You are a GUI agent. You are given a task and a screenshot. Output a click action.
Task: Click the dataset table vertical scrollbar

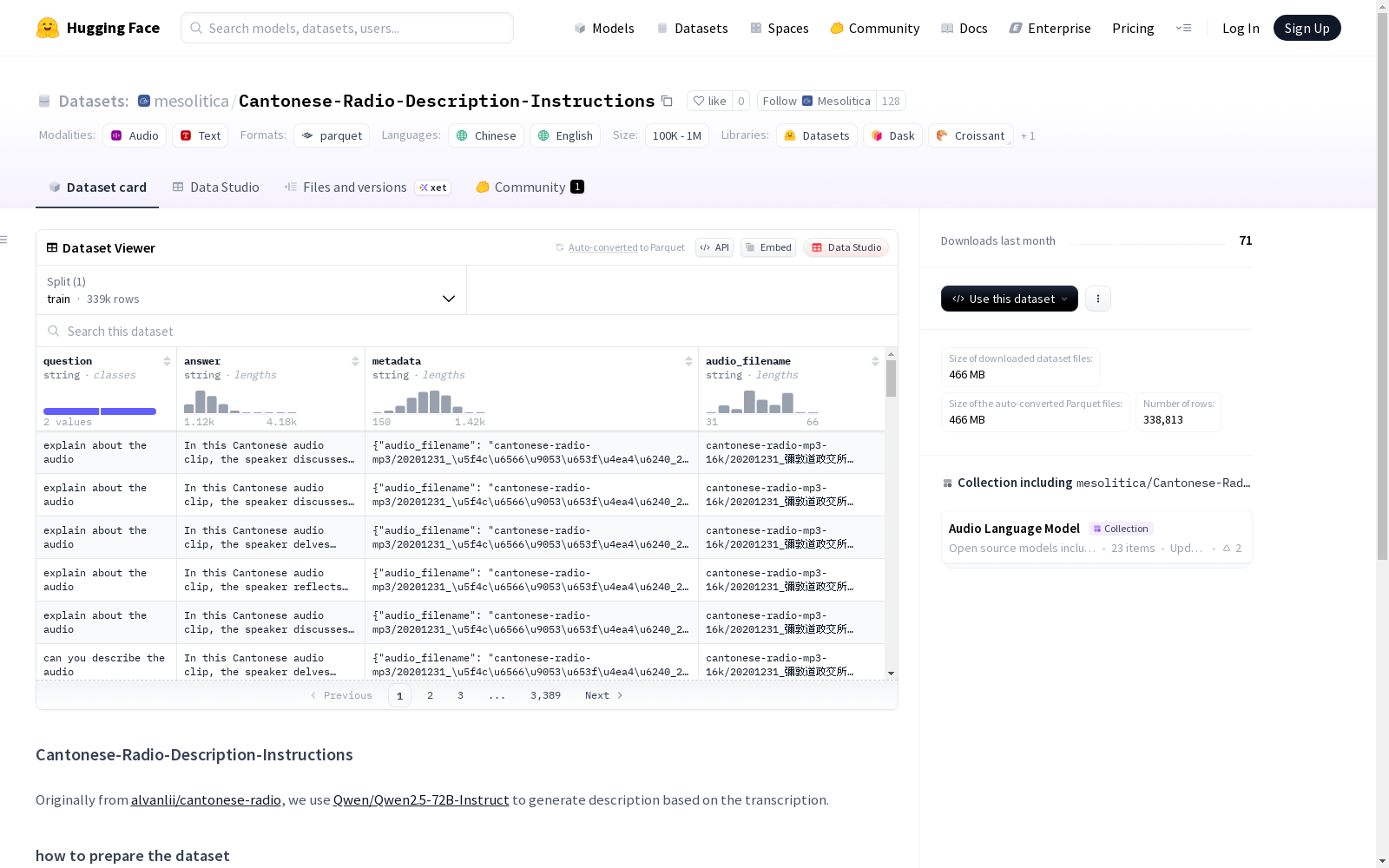[x=891, y=378]
